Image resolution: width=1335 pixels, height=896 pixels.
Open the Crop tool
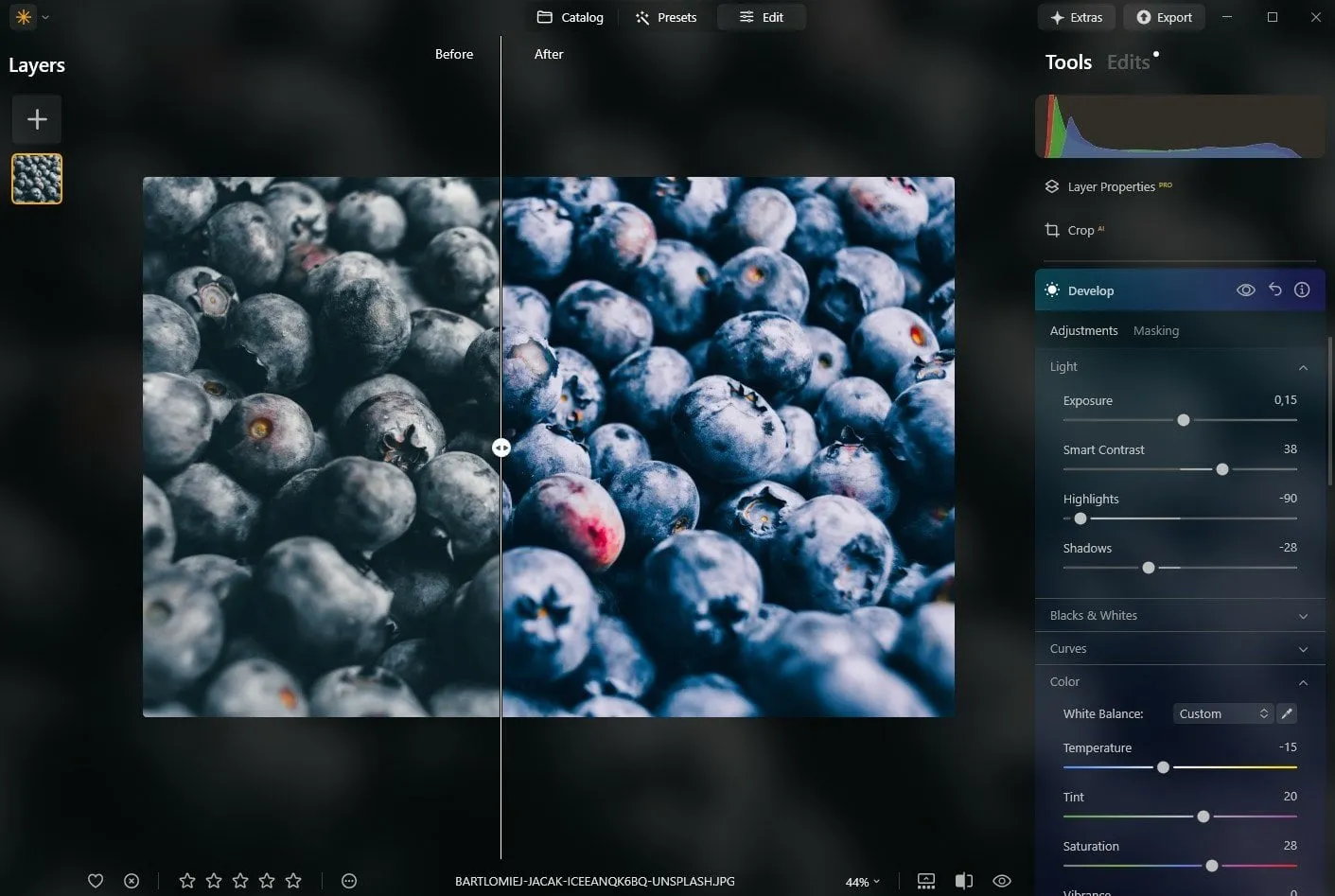point(1080,230)
